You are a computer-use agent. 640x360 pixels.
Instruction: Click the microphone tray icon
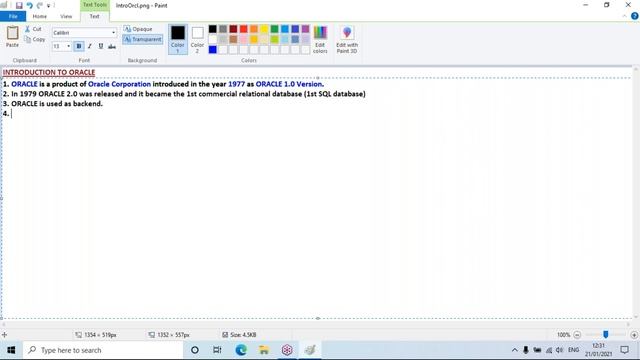(x=526, y=350)
